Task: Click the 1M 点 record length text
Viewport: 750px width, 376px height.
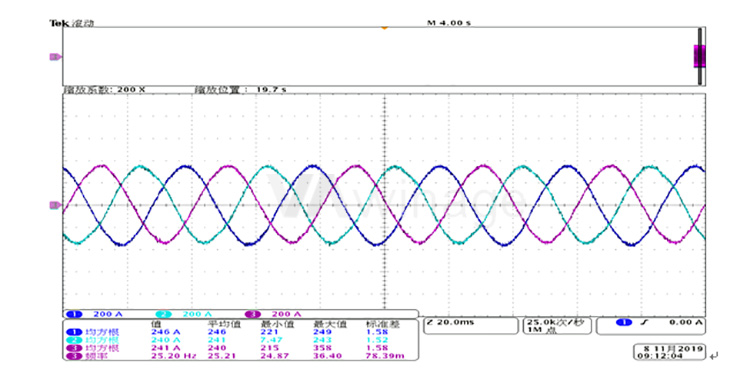Action: [541, 330]
